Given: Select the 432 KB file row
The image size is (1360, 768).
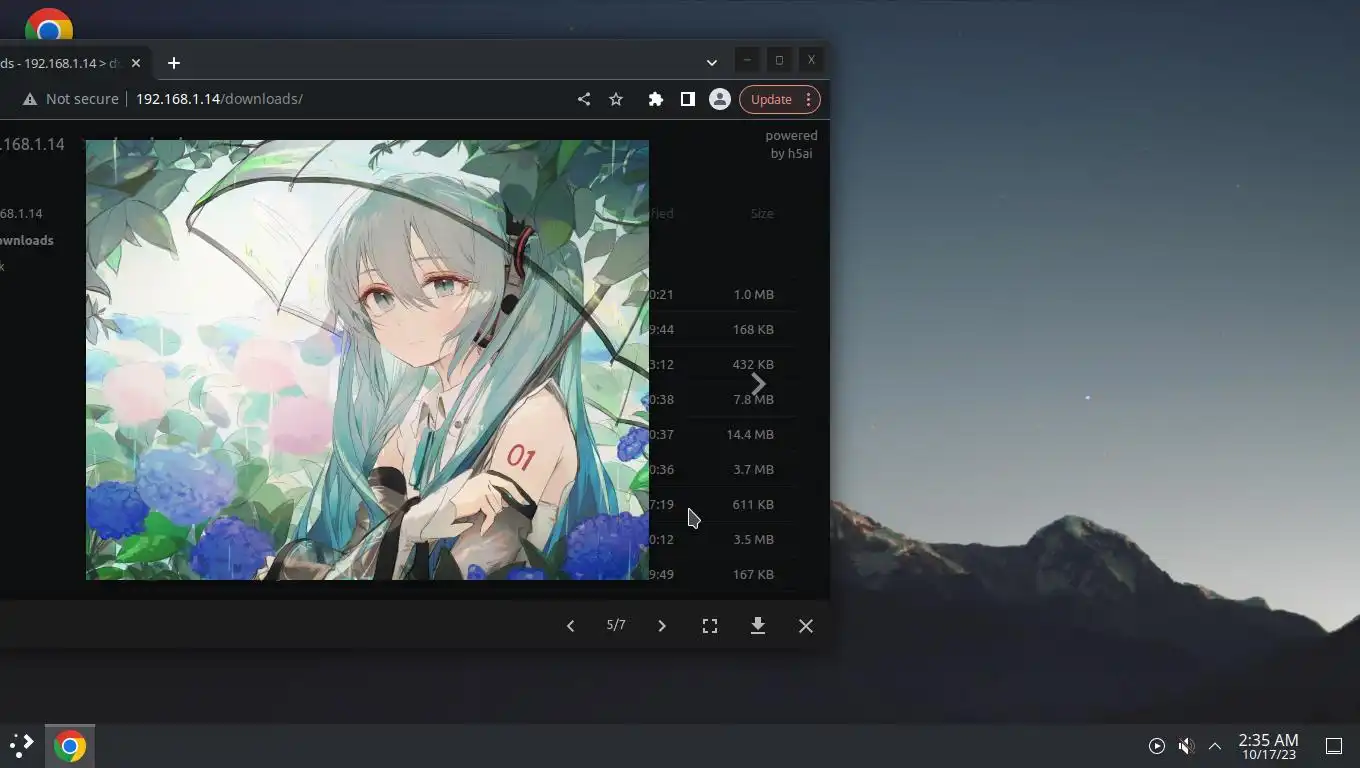Looking at the screenshot, I should point(722,364).
